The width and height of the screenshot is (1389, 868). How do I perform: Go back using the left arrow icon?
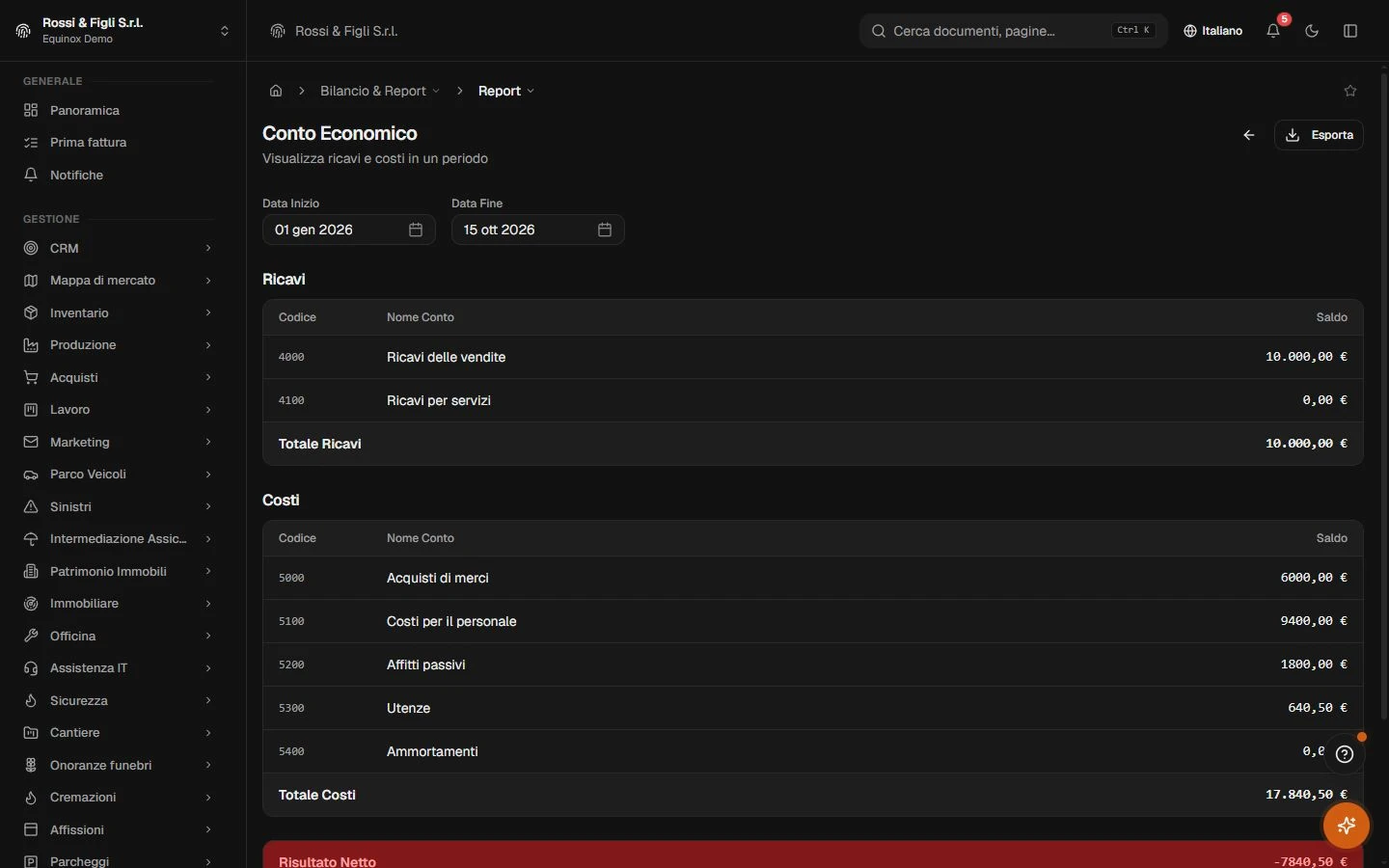tap(1249, 135)
